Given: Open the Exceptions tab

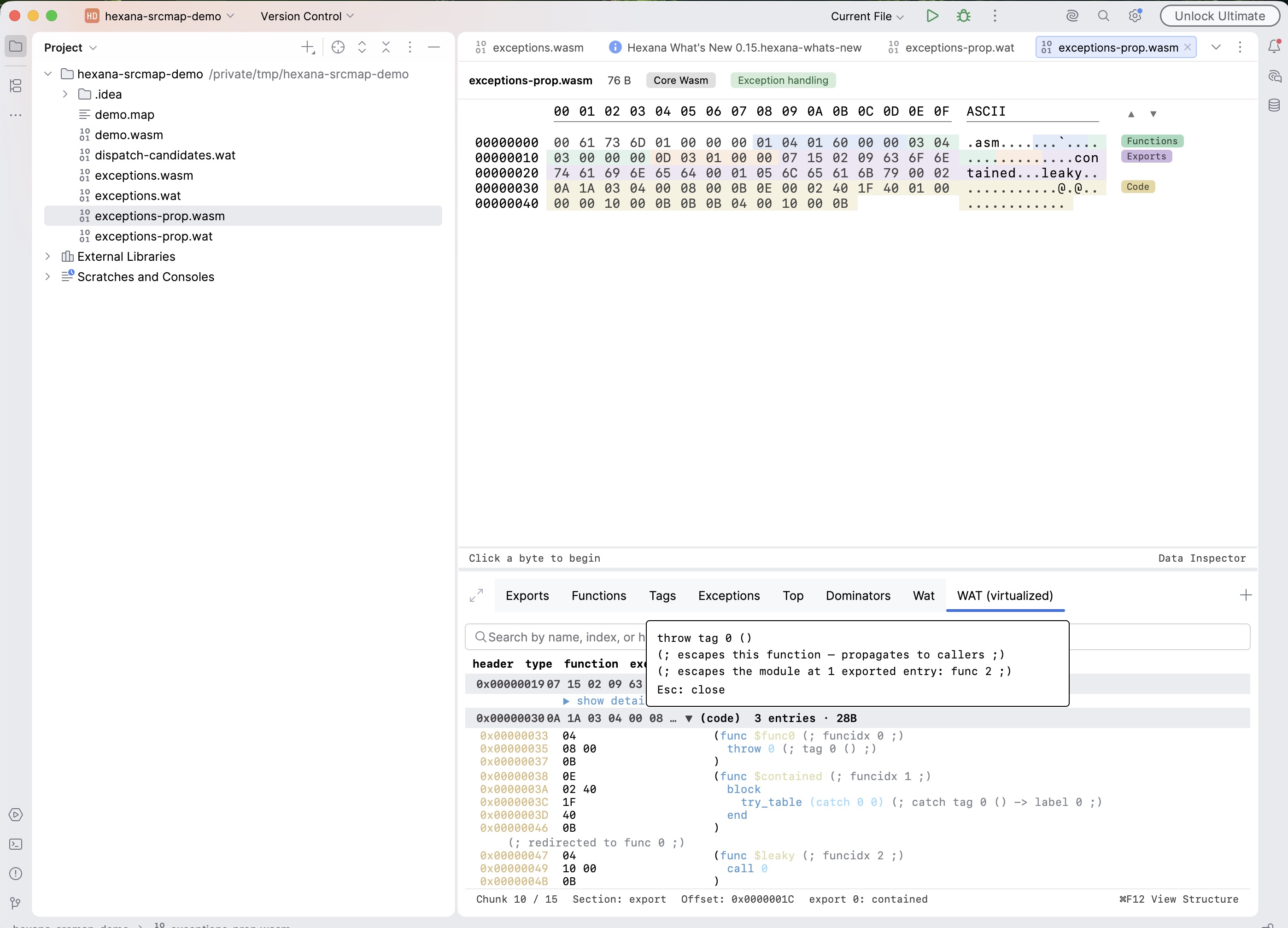Looking at the screenshot, I should pos(729,595).
